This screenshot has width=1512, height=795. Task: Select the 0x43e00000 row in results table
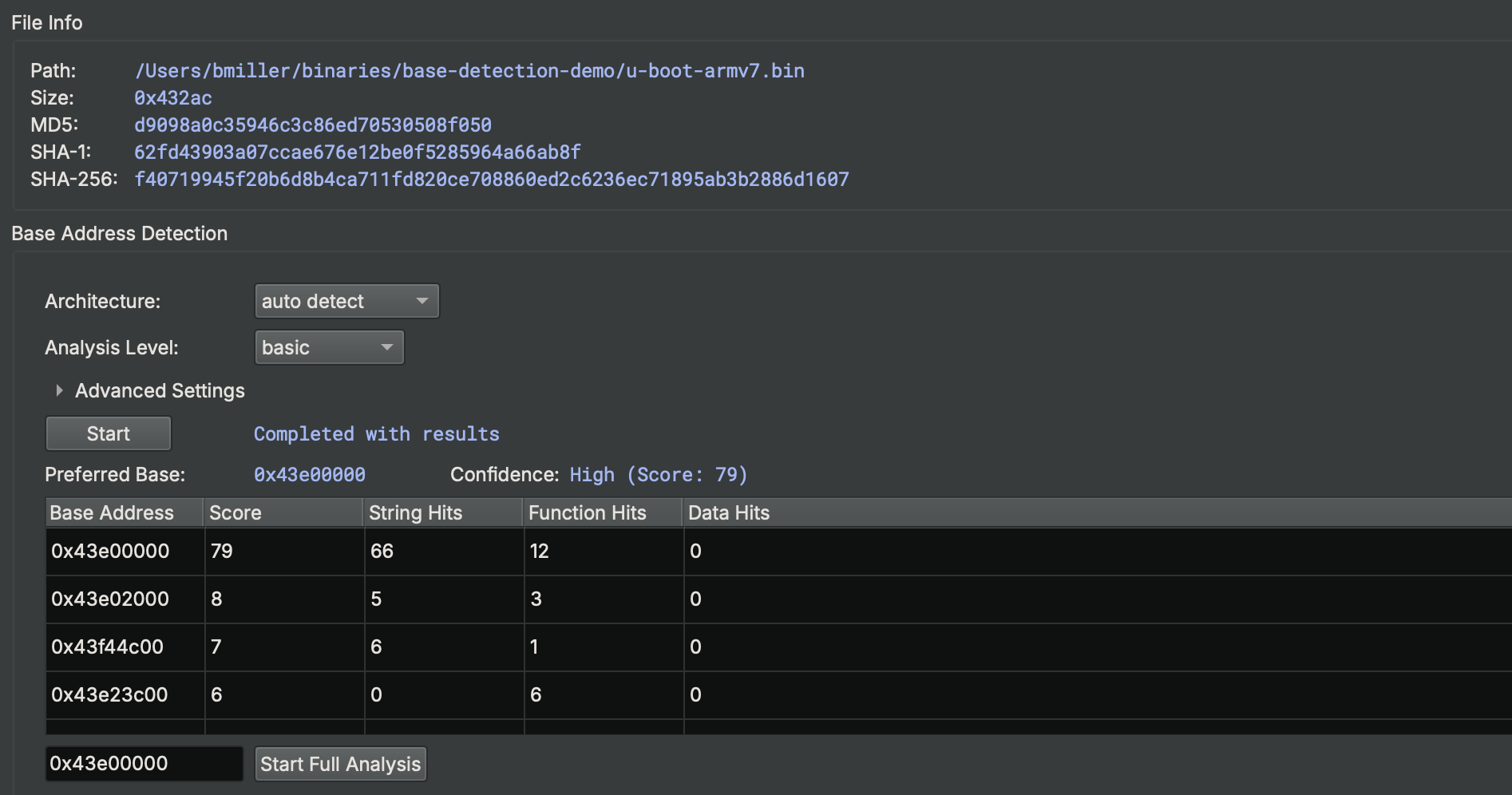pyautogui.click(x=110, y=551)
